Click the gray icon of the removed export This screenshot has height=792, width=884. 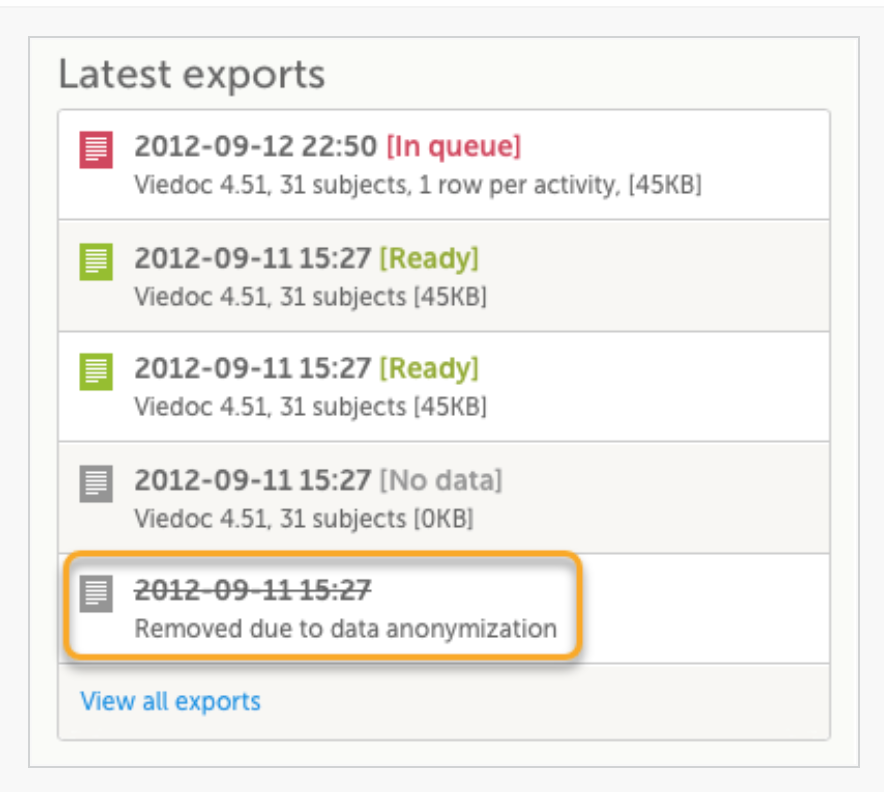tap(96, 594)
